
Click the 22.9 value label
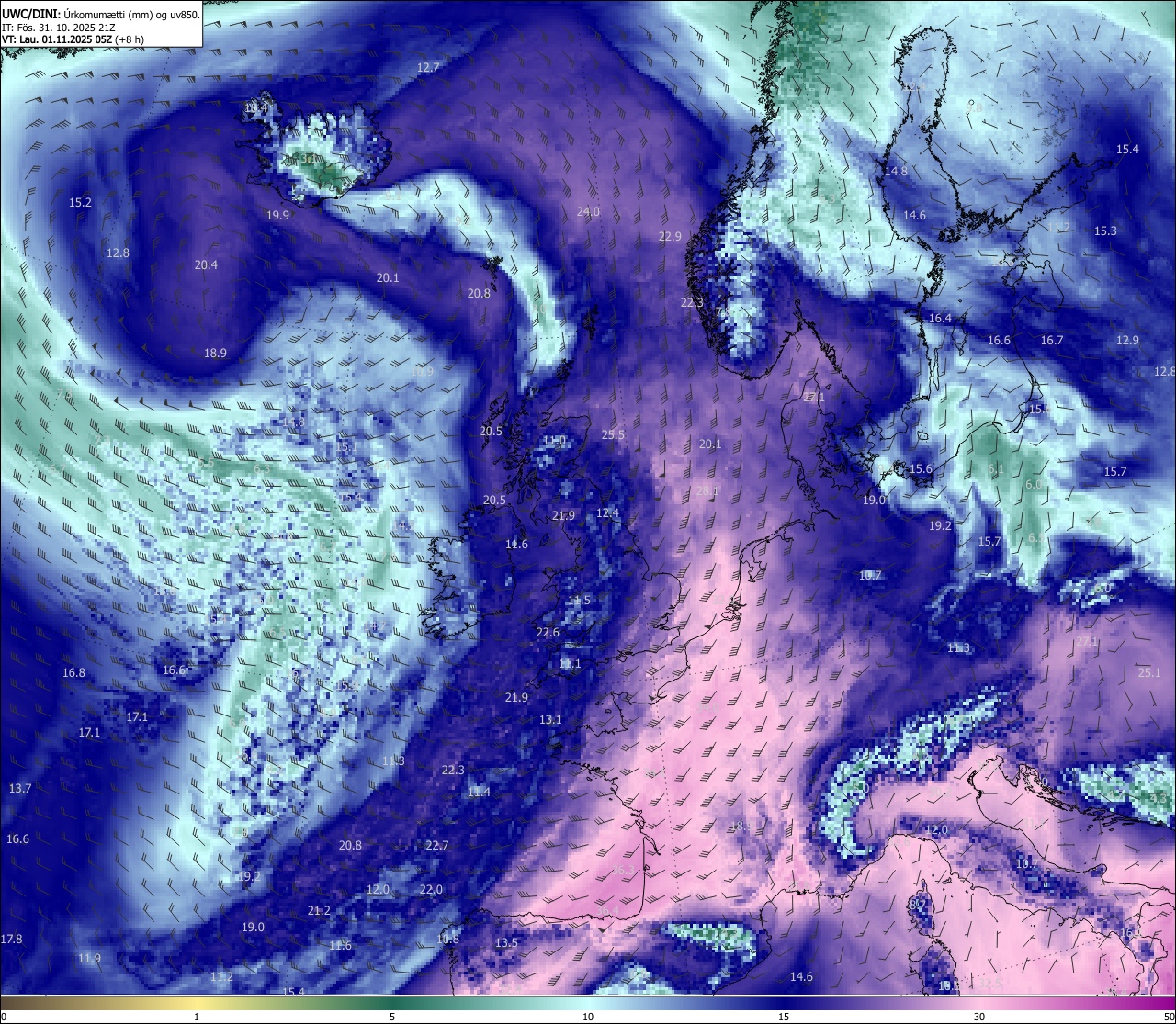point(670,236)
